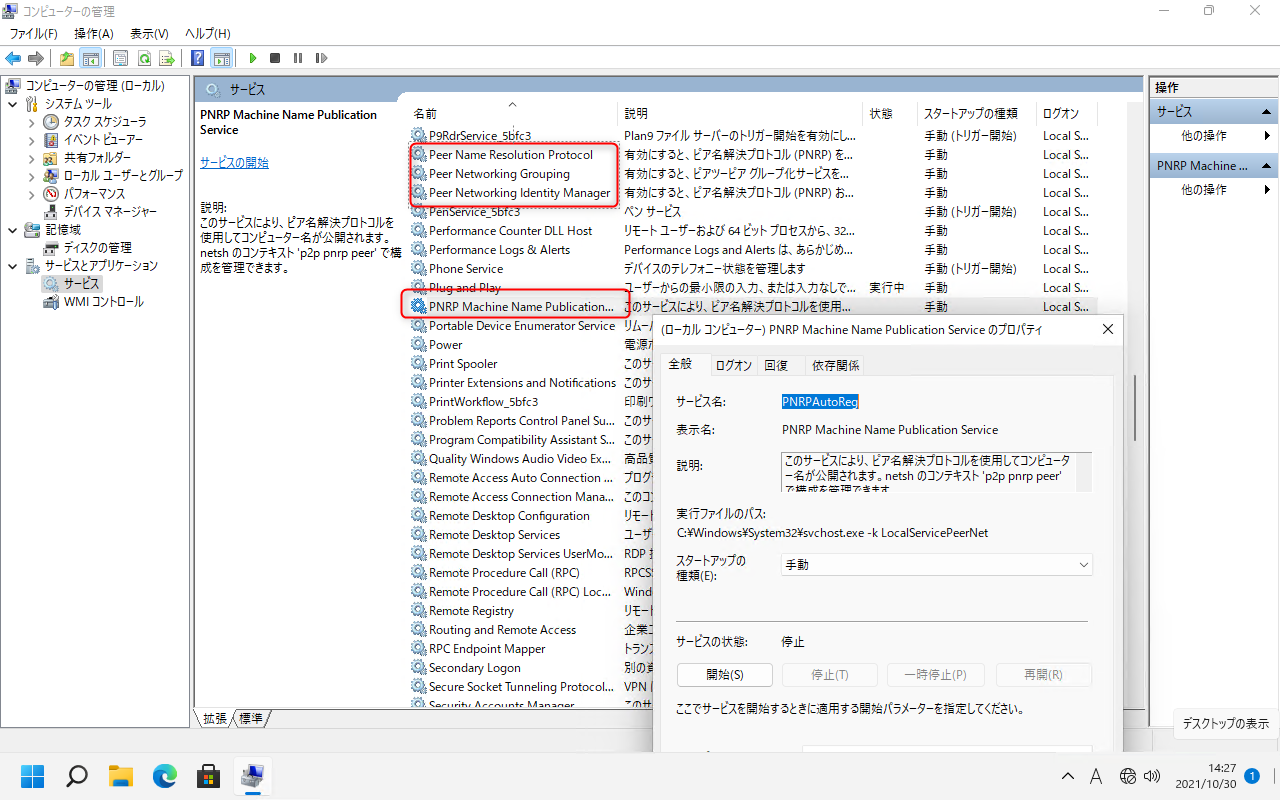Click the Up one level folder icon
The height and width of the screenshot is (800, 1280).
(x=67, y=58)
